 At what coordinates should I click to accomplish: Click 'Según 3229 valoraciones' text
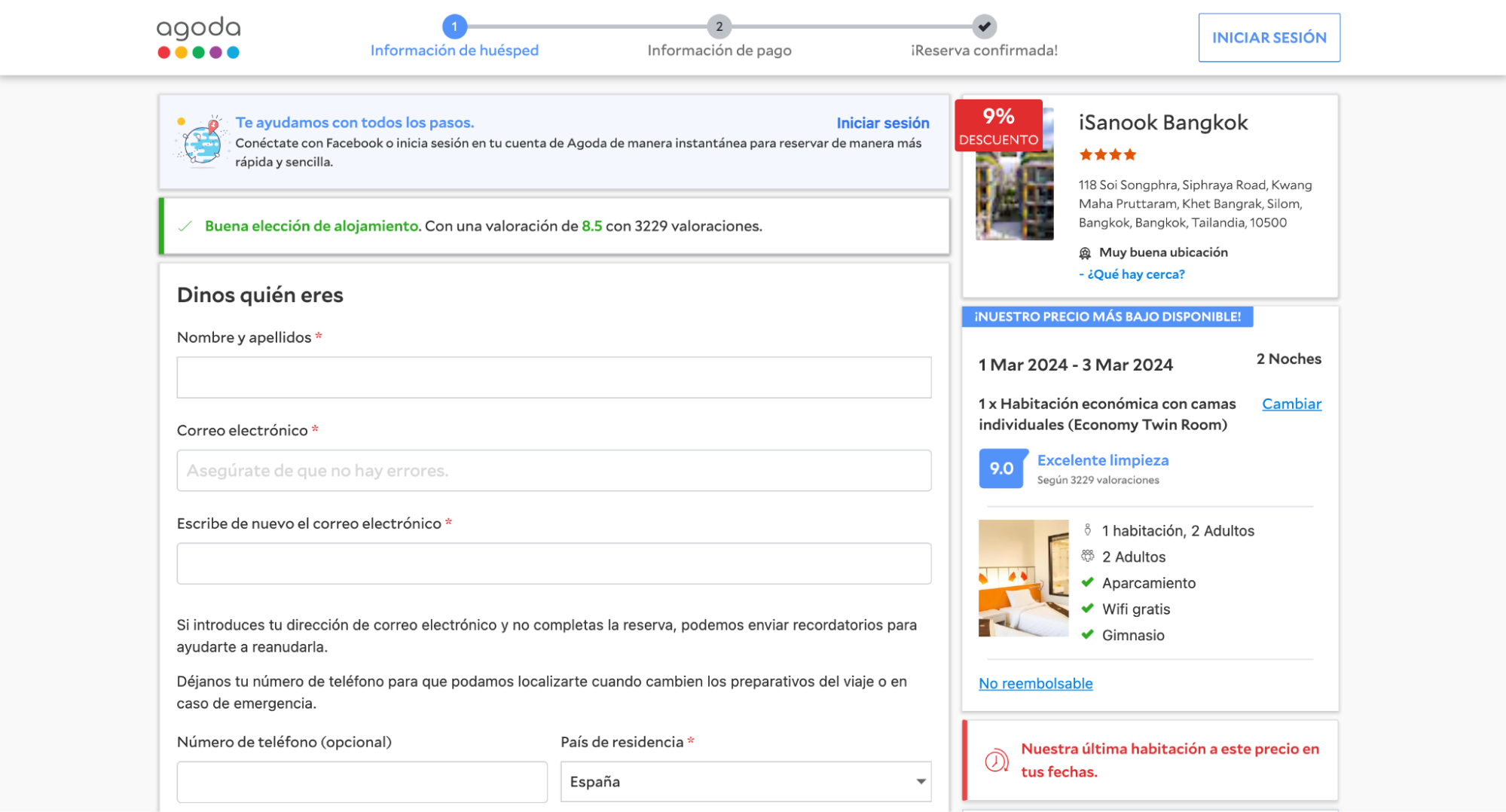click(x=1098, y=481)
